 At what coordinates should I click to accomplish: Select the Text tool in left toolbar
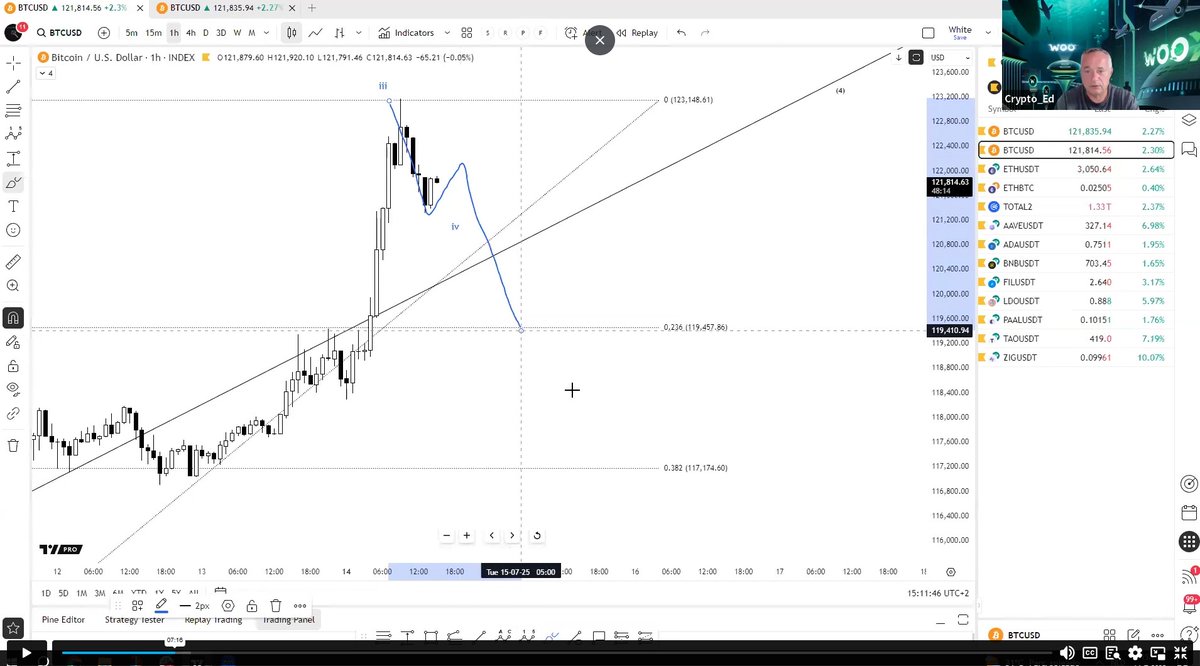click(x=13, y=206)
